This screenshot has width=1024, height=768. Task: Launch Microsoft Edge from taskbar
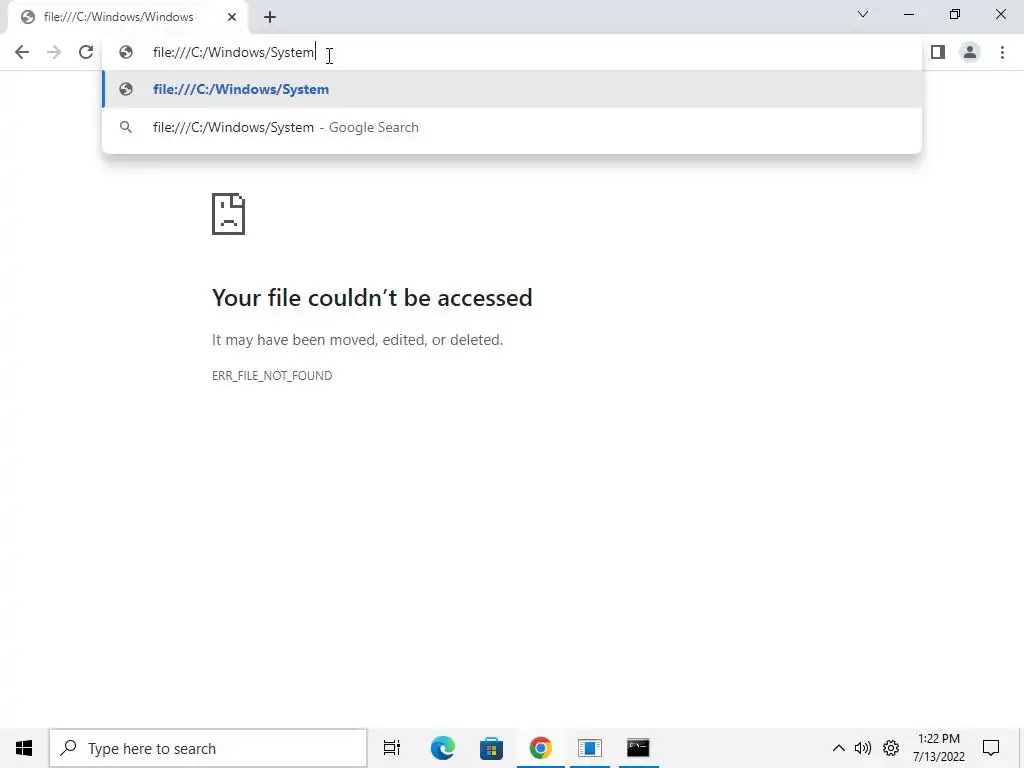pos(443,748)
